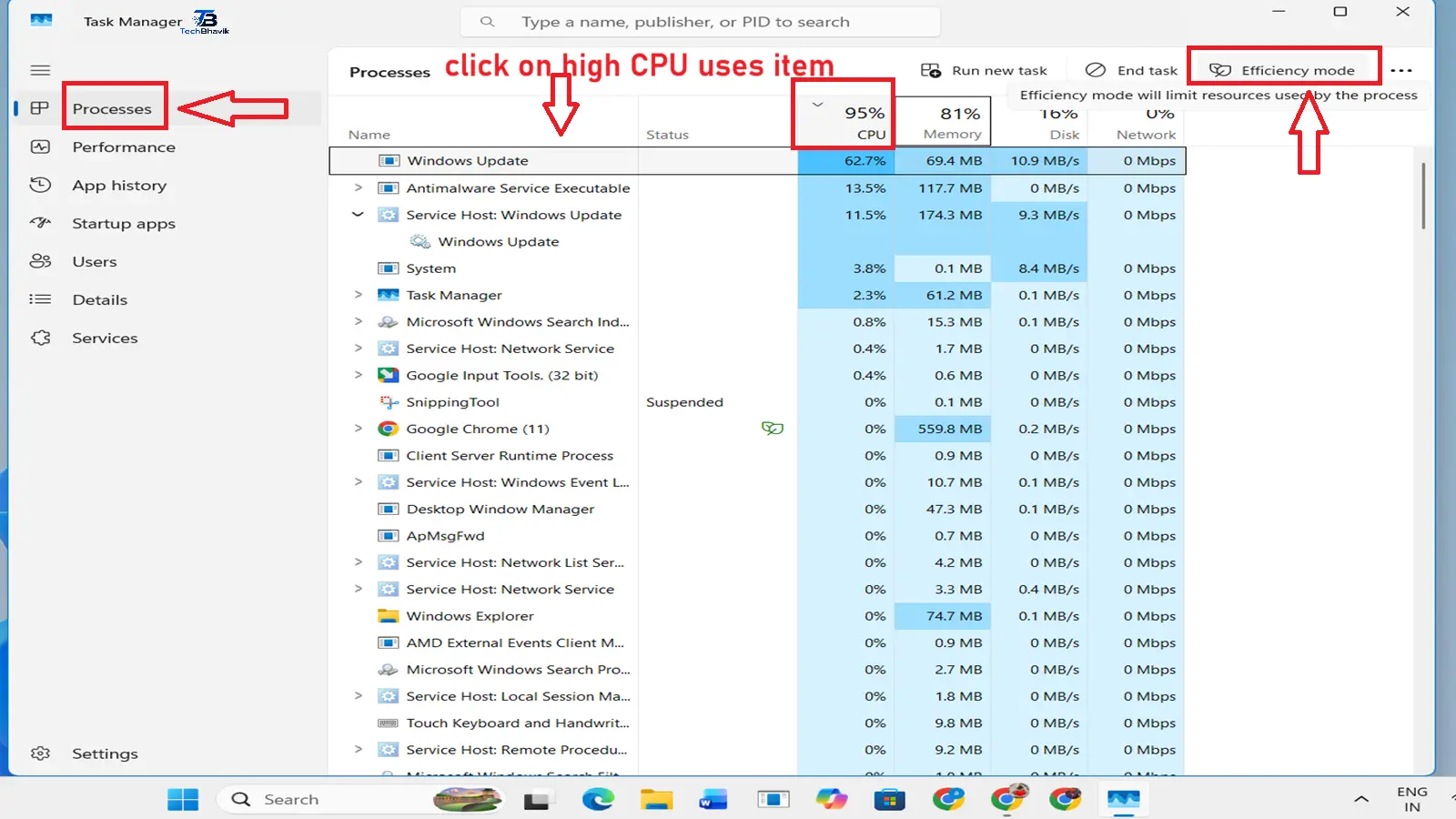Open the Processes tab
The width and height of the screenshot is (1456, 819).
click(x=112, y=108)
